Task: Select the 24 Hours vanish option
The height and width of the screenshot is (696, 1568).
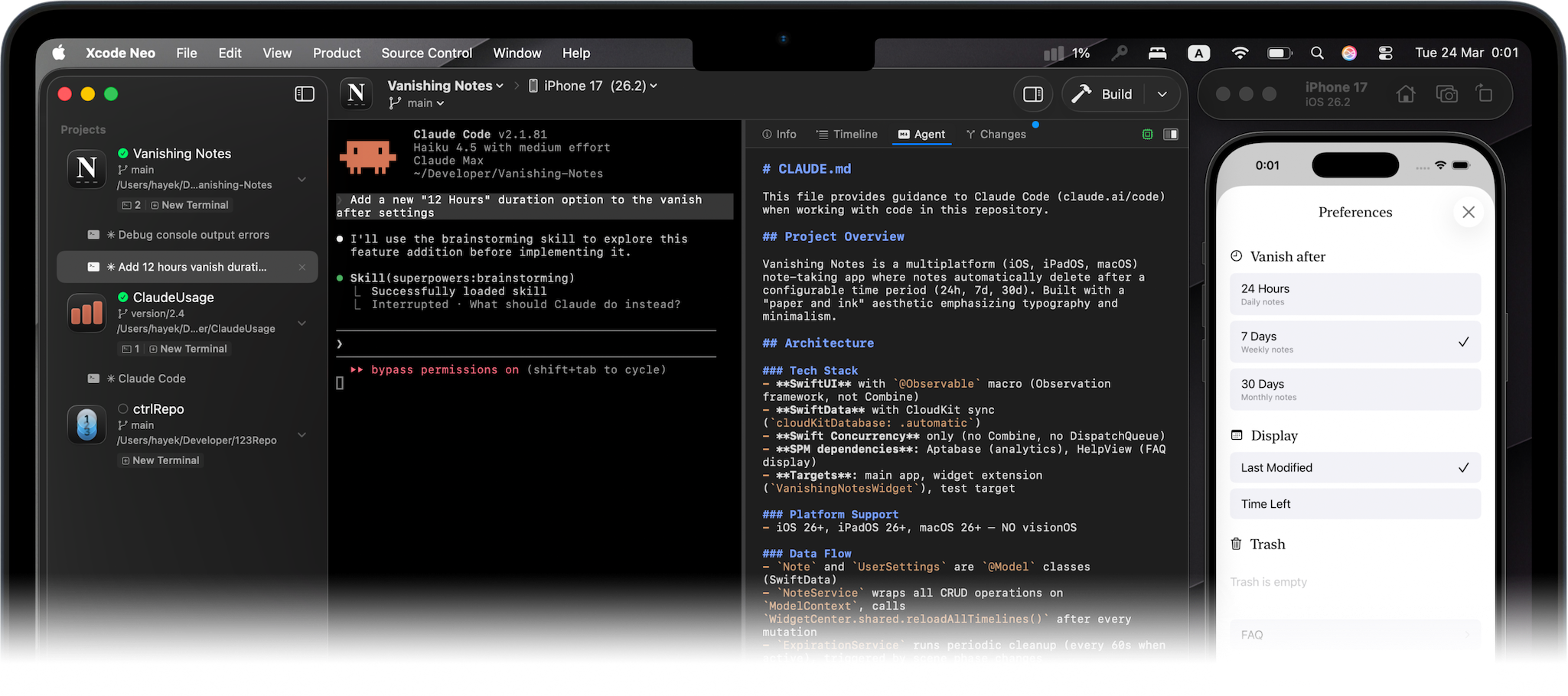Action: [1354, 294]
